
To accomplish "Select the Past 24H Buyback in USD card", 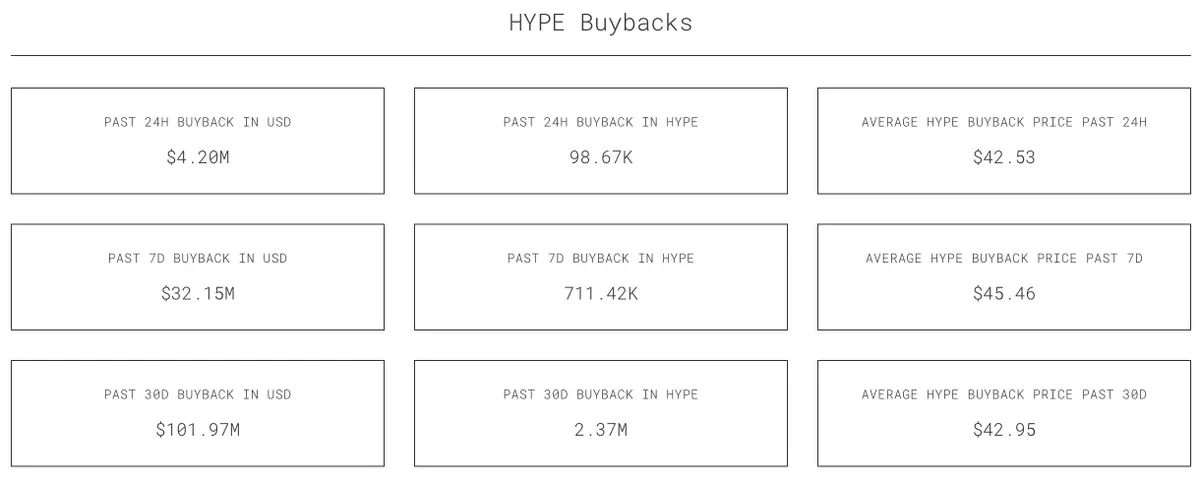I will (x=198, y=141).
